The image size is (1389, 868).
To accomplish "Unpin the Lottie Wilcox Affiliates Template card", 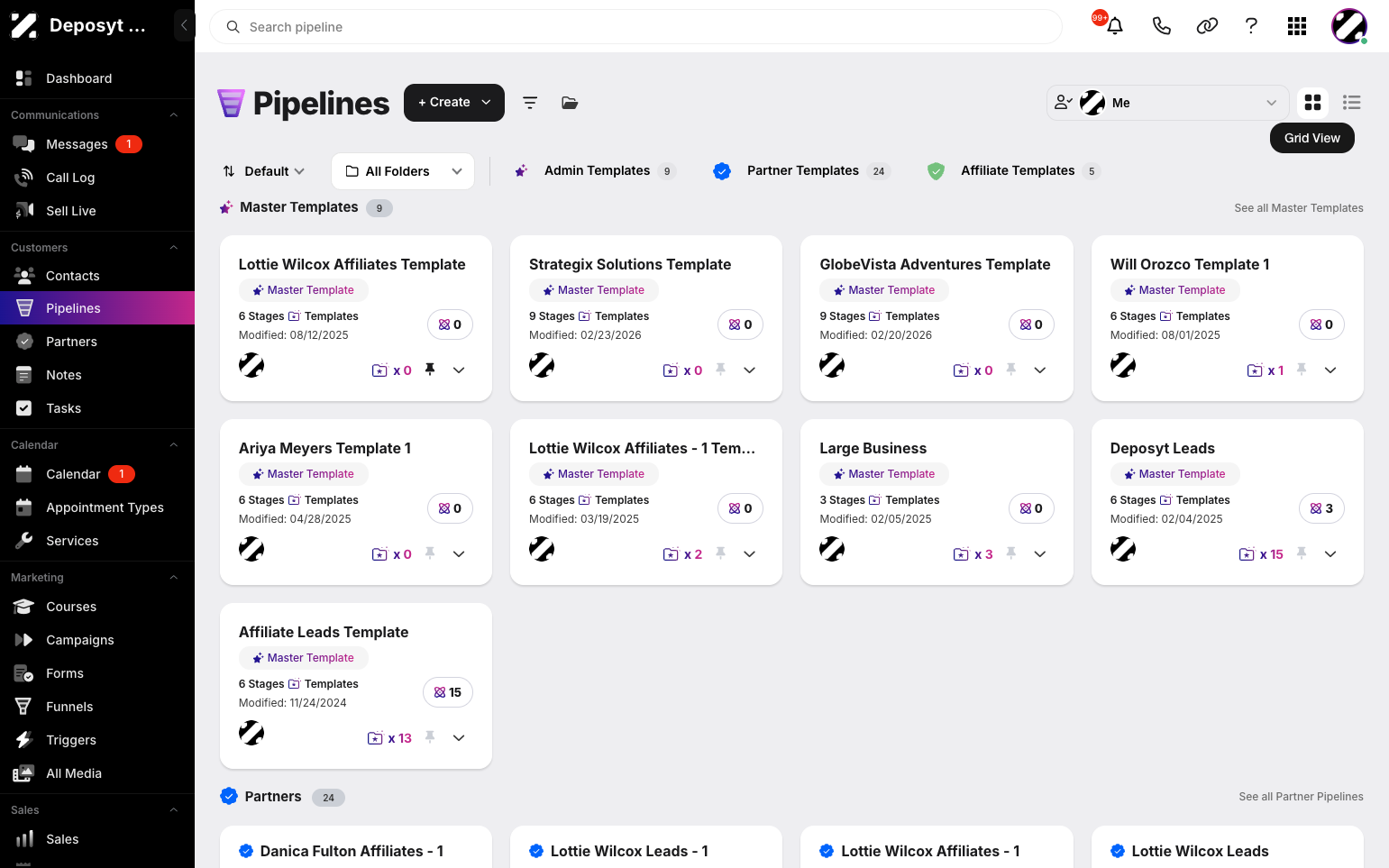I will coord(430,370).
